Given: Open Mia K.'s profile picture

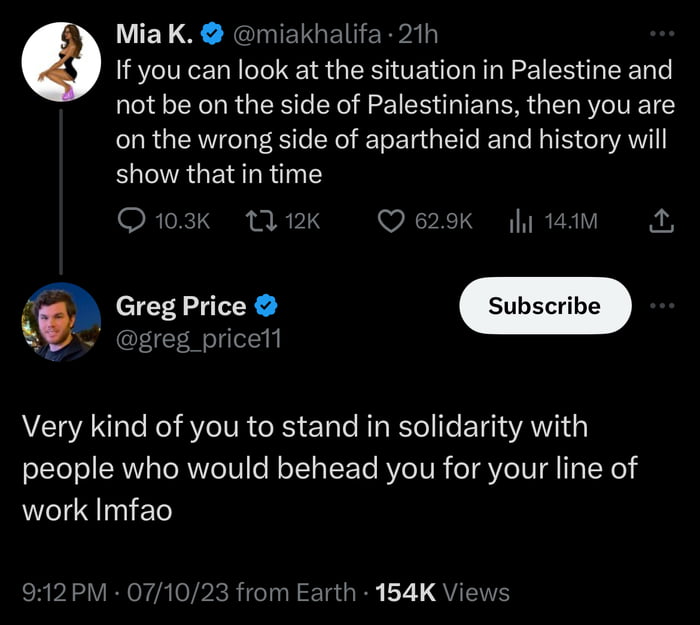Looking at the screenshot, I should [62, 62].
